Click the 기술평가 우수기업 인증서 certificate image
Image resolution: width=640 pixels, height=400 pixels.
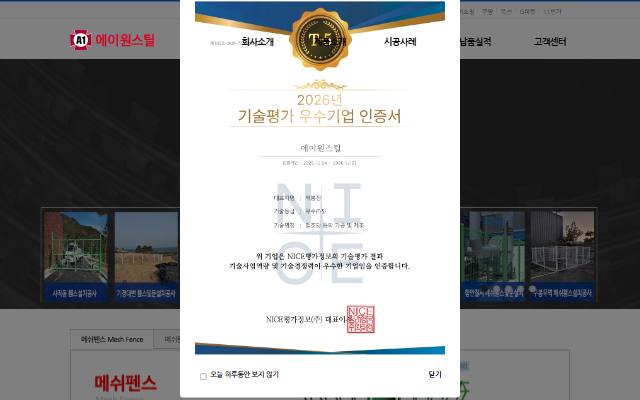pos(320,178)
